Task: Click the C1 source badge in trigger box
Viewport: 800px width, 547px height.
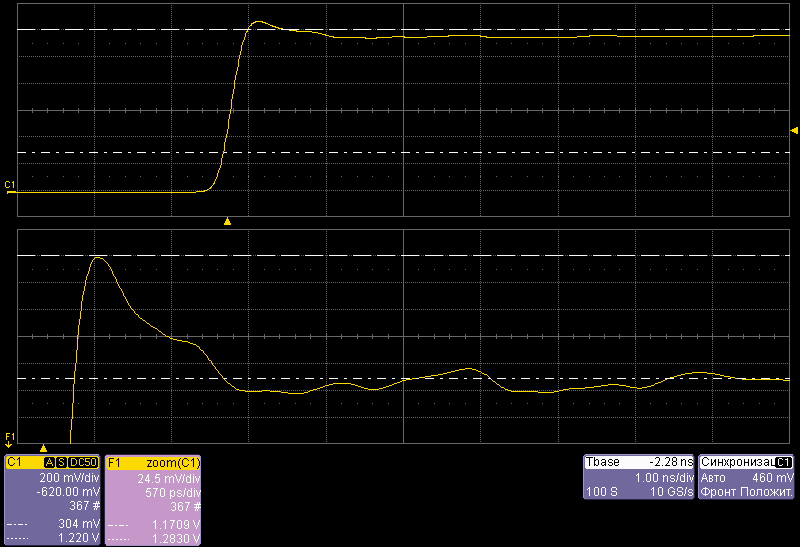Action: pos(784,462)
